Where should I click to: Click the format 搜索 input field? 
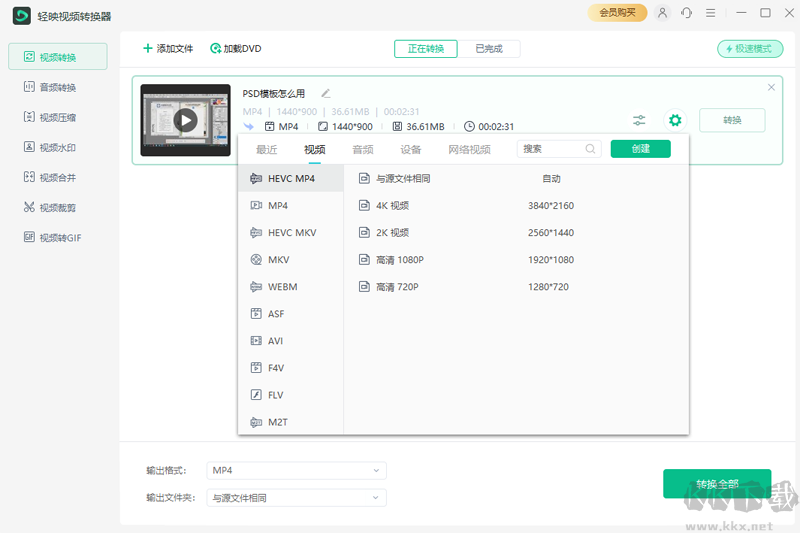(551, 149)
